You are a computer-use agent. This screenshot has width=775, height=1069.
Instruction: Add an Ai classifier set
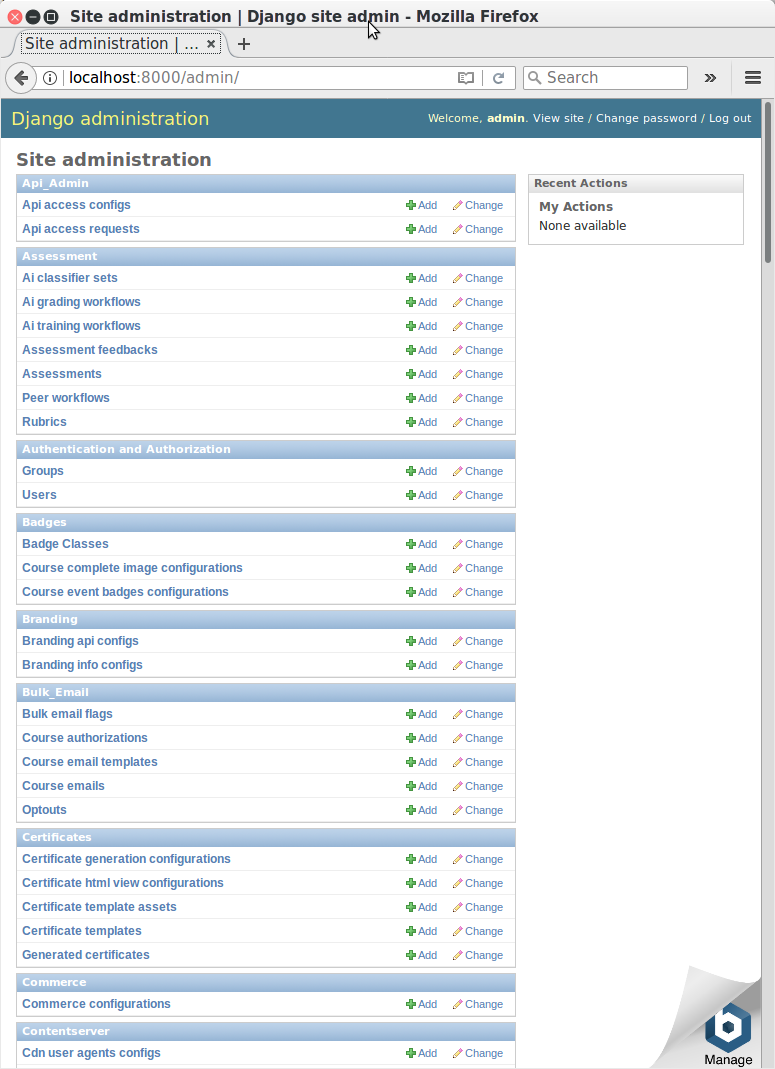(x=422, y=278)
